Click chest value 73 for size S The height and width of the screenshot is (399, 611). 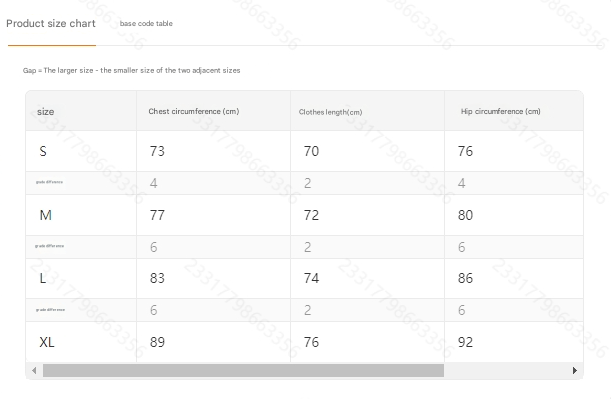click(x=157, y=151)
